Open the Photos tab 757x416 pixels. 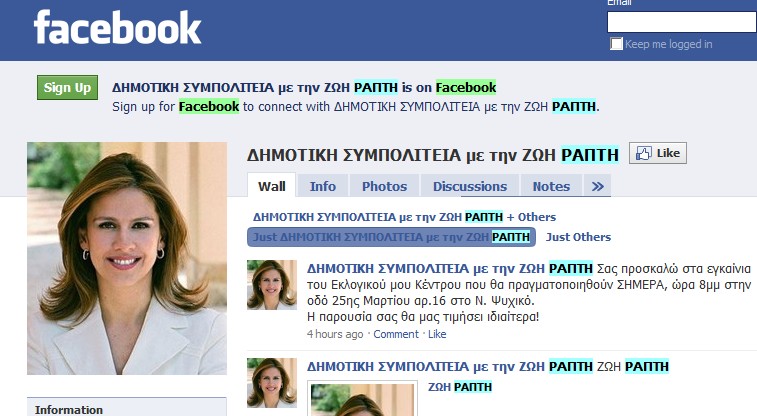[384, 186]
